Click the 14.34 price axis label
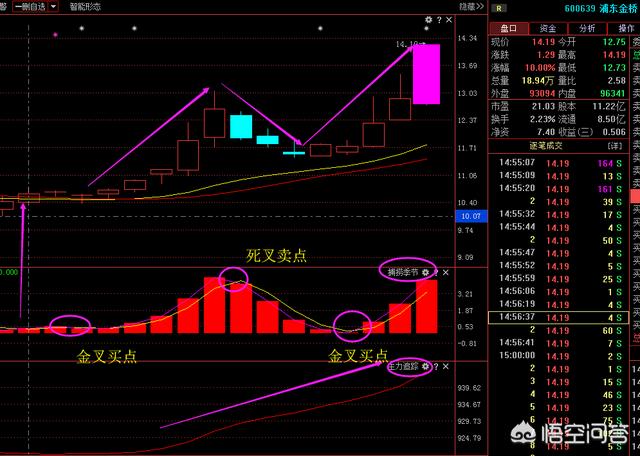 467,38
